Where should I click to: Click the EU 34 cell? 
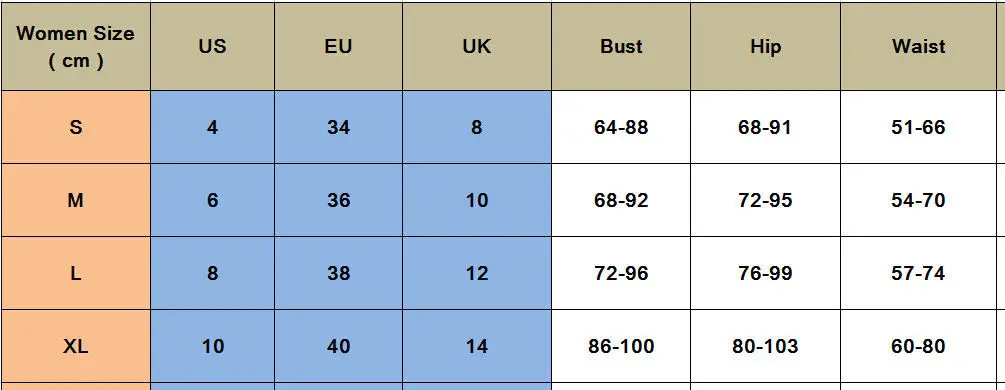coord(338,127)
